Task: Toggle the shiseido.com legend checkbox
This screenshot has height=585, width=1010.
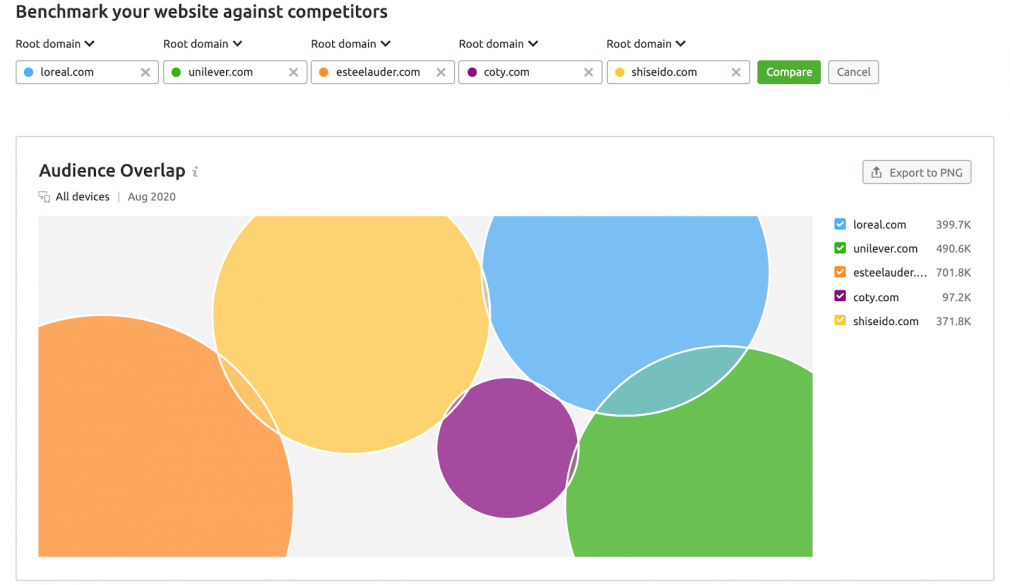Action: click(840, 320)
